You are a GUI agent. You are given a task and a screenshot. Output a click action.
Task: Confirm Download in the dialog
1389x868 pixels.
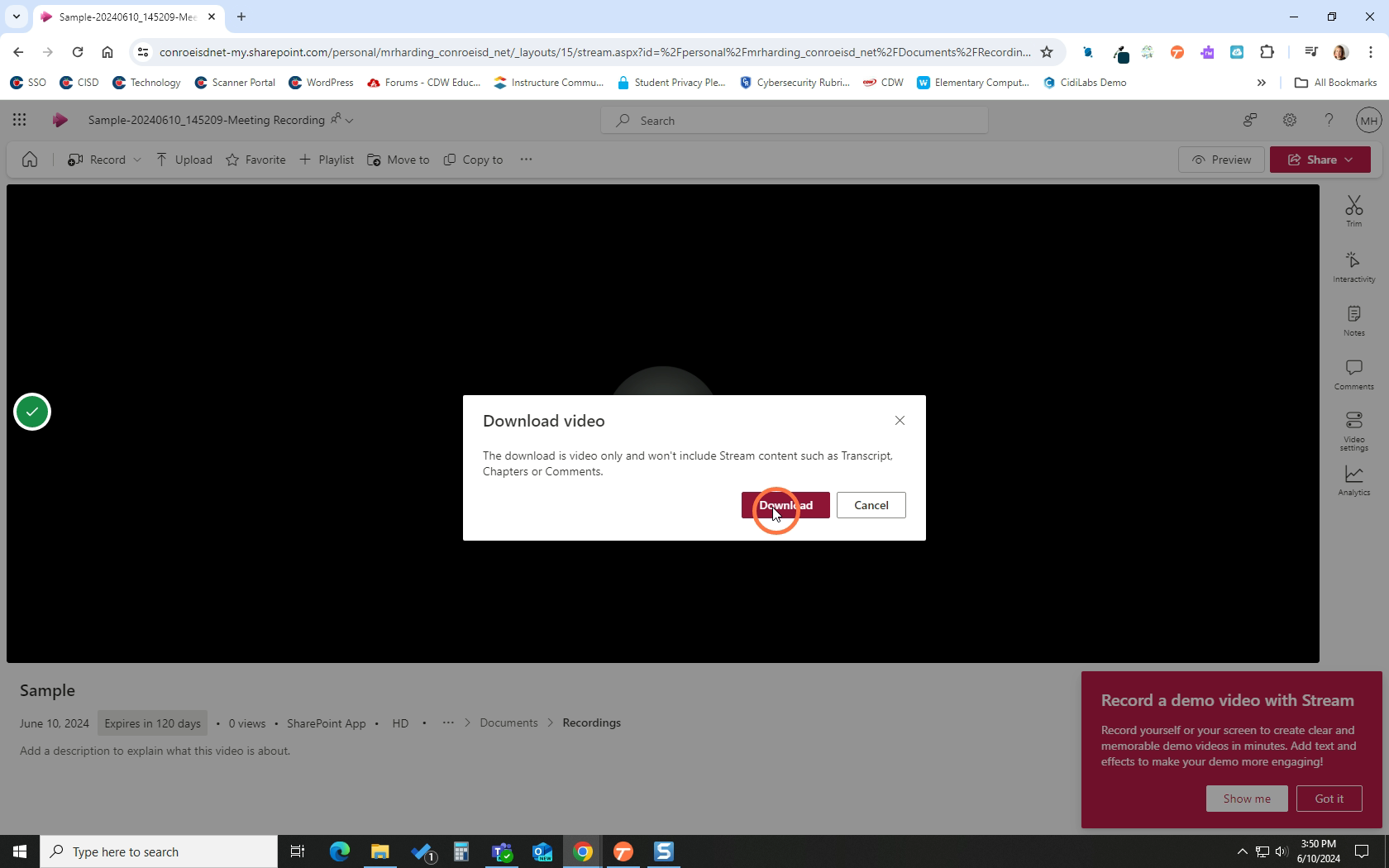click(785, 505)
